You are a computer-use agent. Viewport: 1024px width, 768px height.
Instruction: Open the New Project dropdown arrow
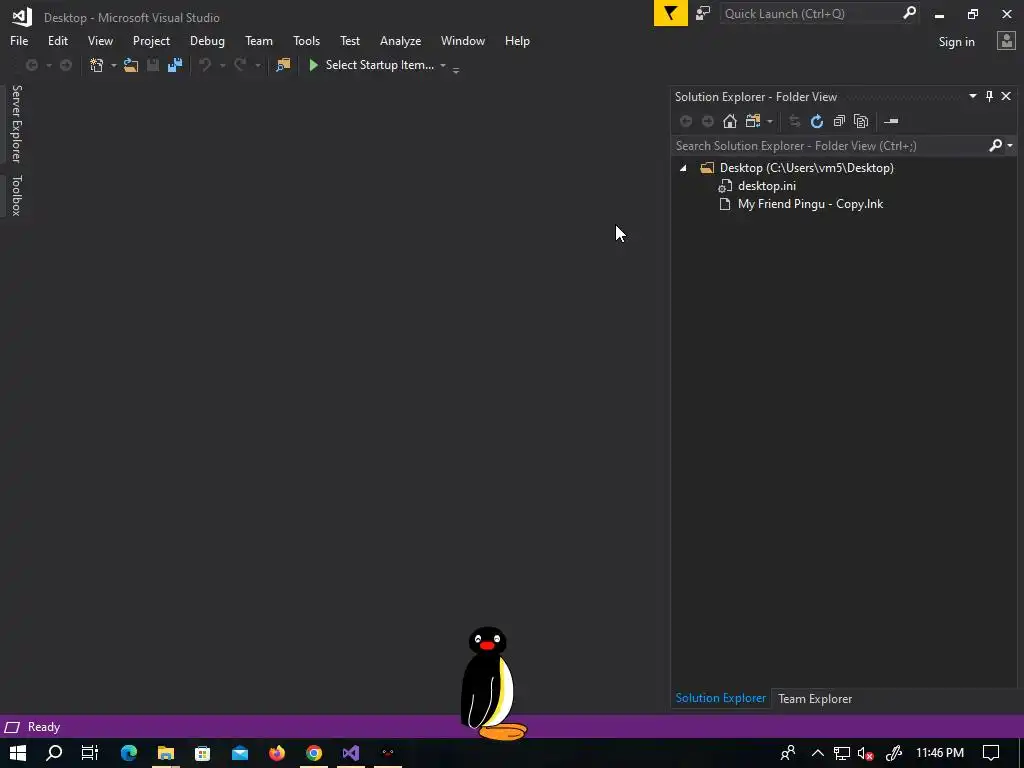(x=114, y=65)
